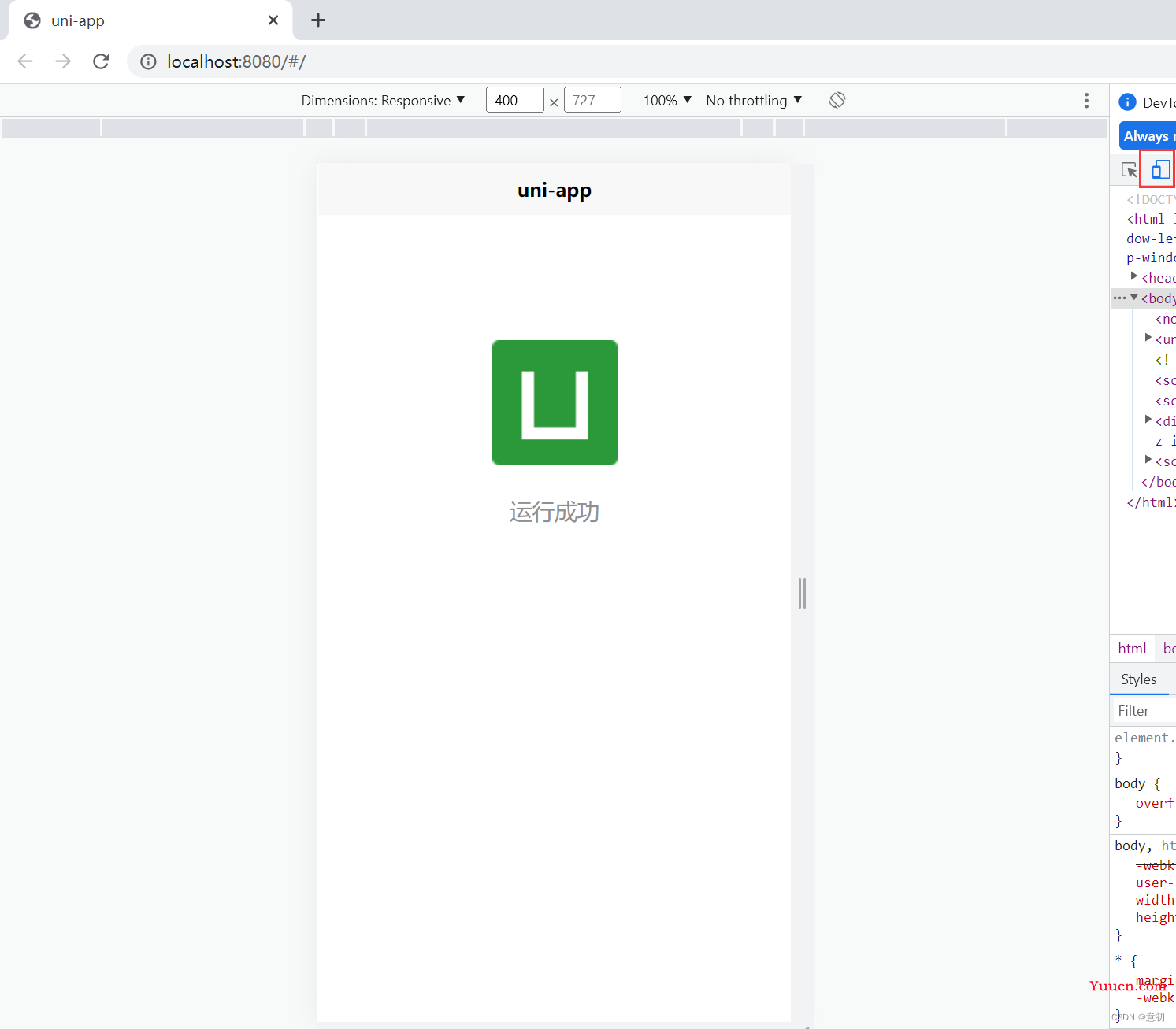
Task: Click the uni-app page title
Action: [555, 190]
